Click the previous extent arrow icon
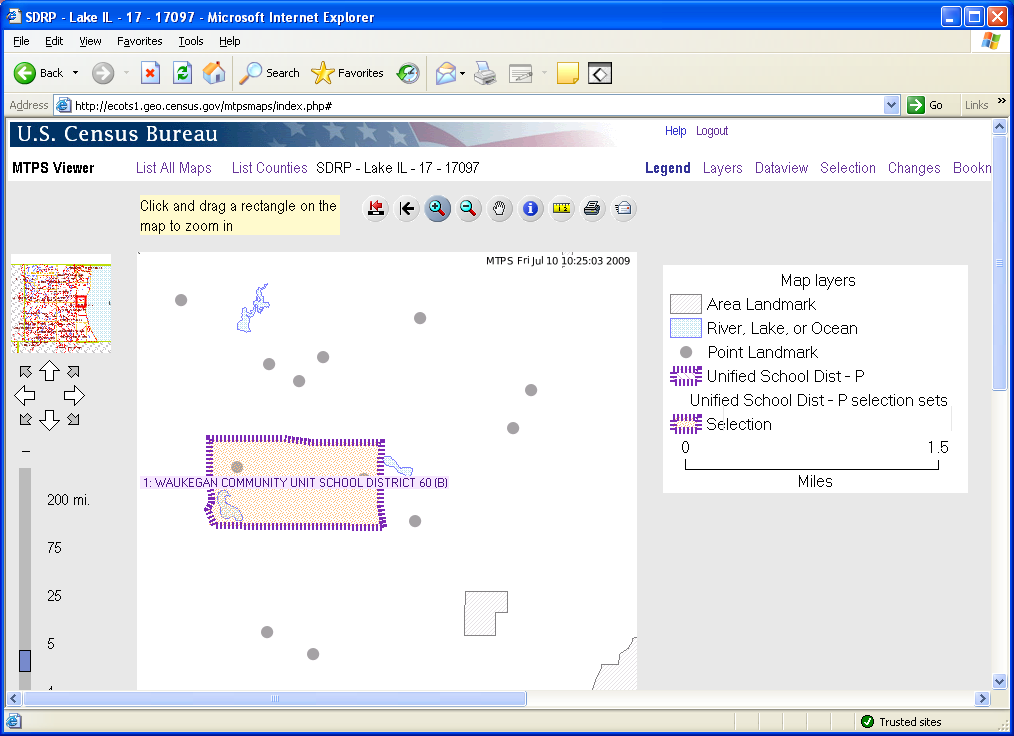 click(406, 209)
